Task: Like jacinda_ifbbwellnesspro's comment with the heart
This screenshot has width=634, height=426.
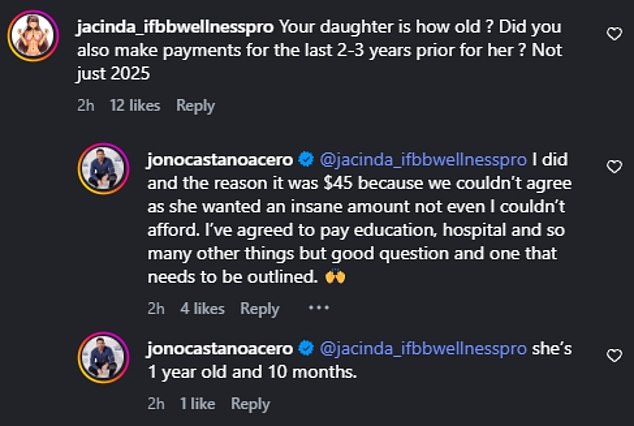Action: pos(614,34)
